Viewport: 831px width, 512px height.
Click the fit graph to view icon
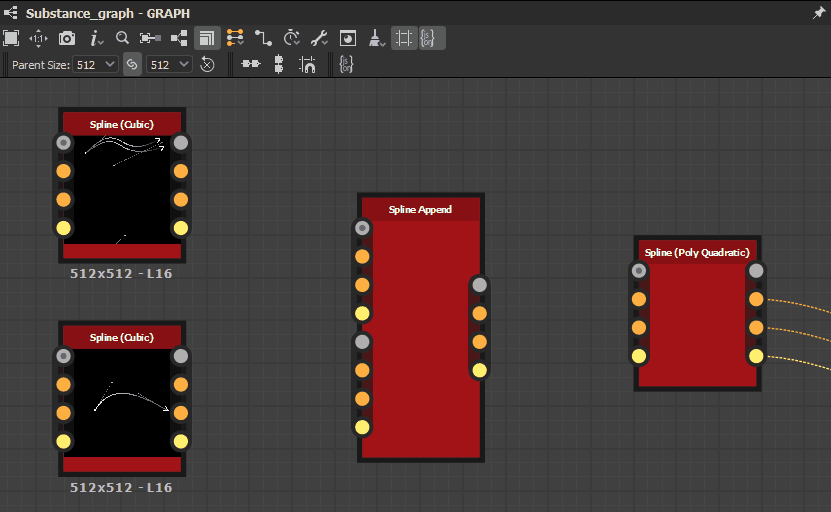tap(11, 38)
